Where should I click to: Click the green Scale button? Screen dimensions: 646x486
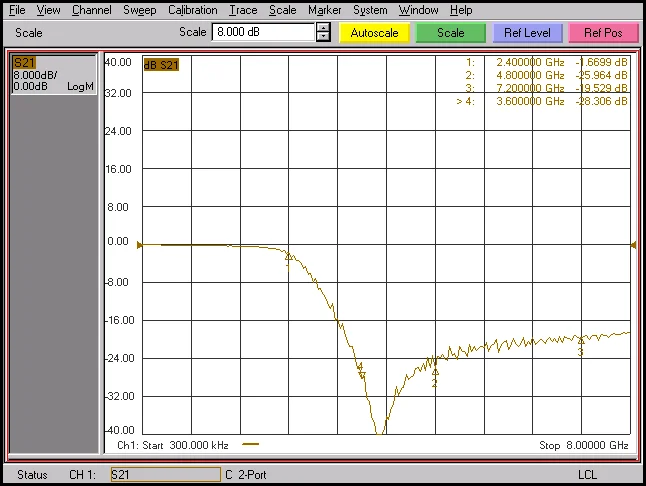pyautogui.click(x=451, y=33)
